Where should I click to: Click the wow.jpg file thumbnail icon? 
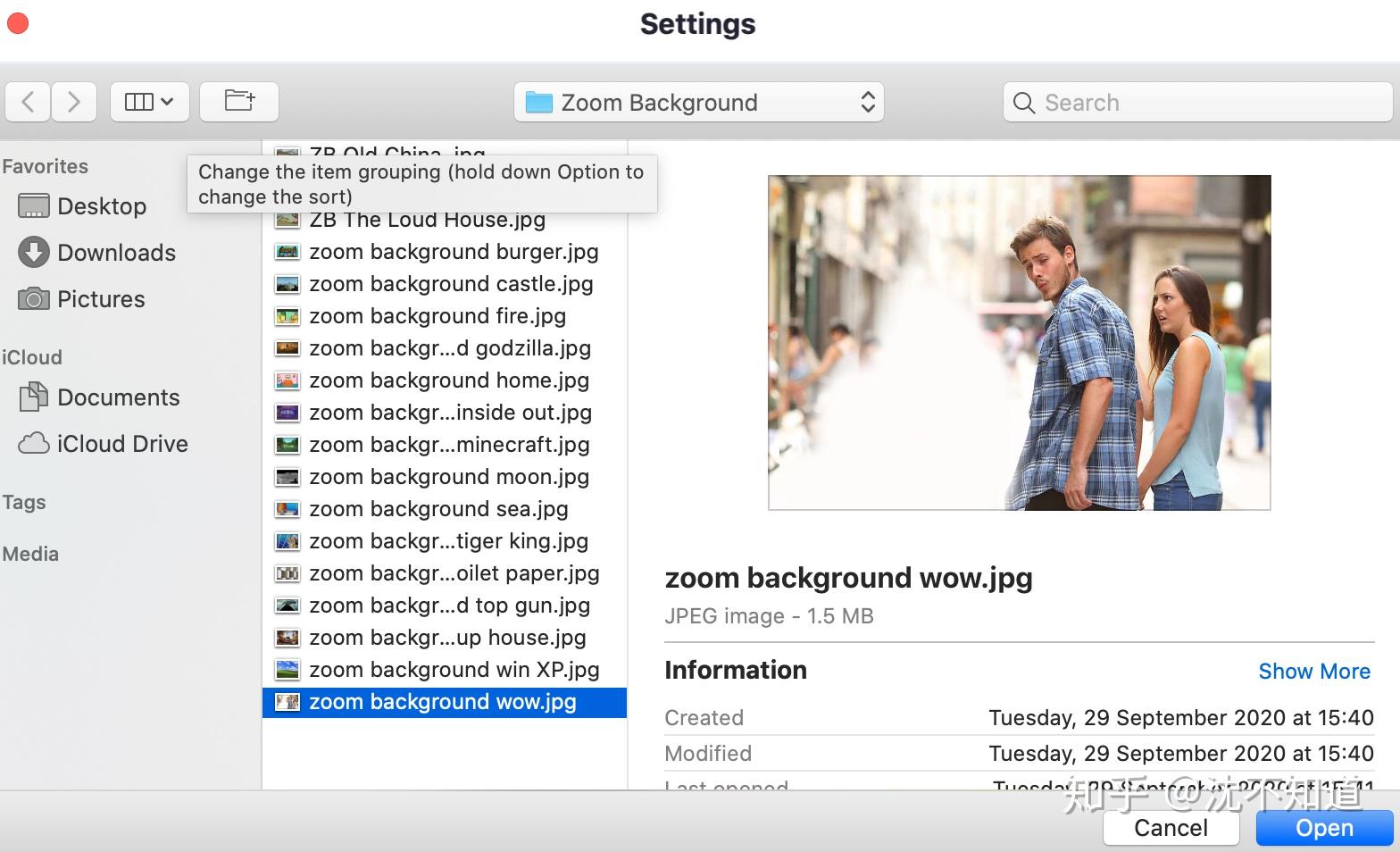pyautogui.click(x=287, y=702)
